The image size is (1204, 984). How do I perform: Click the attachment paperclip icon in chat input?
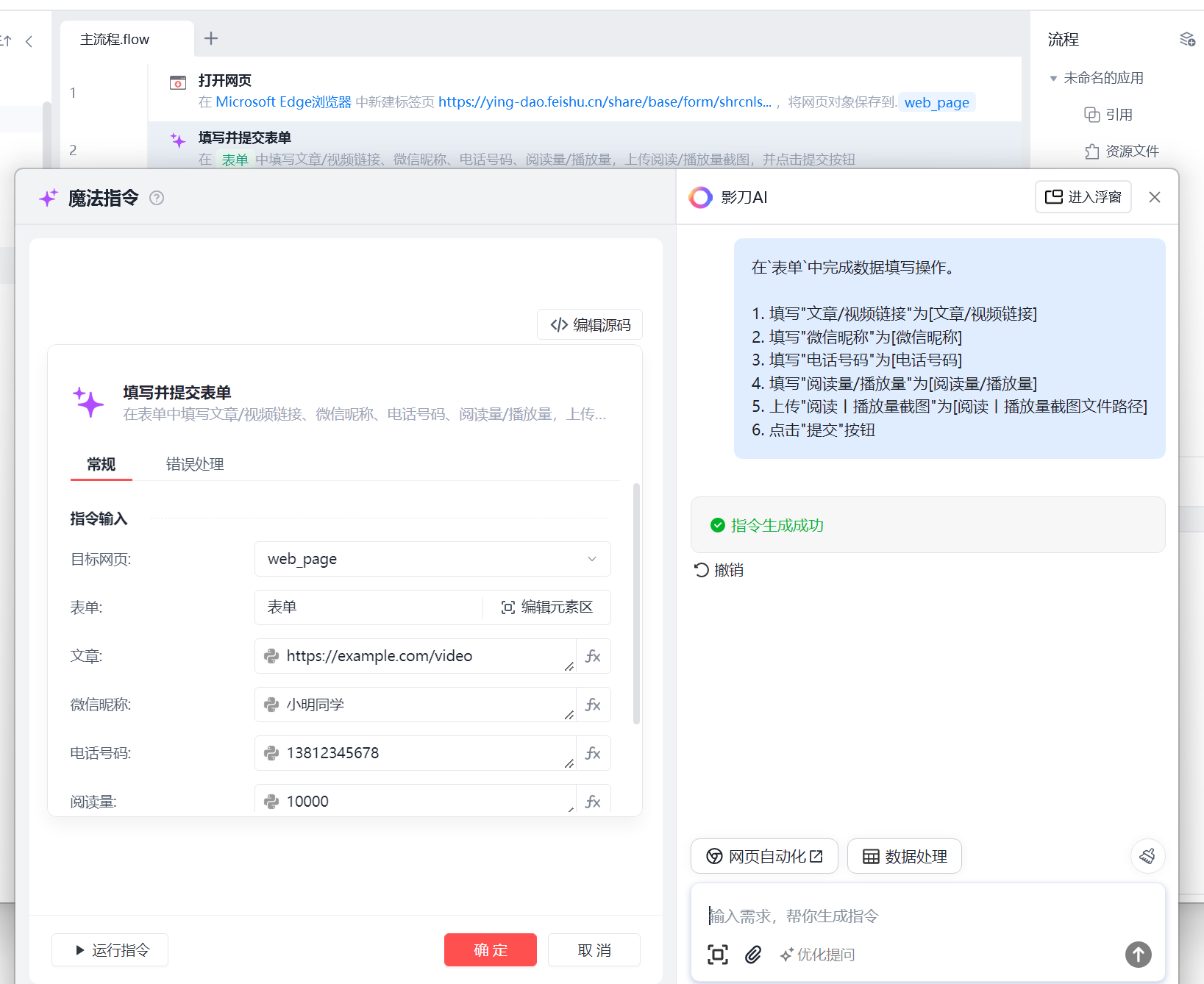point(753,955)
